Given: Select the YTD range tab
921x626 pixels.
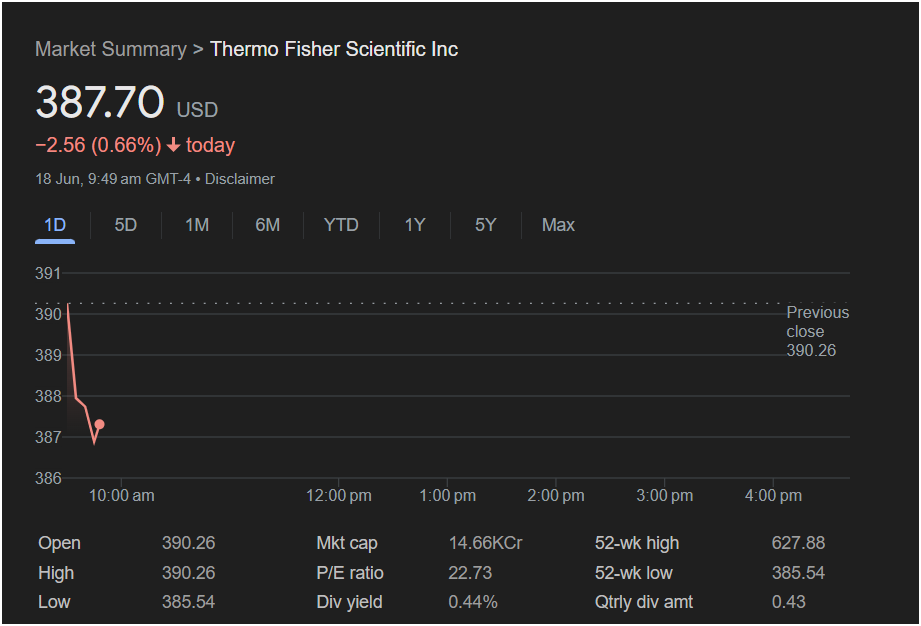Looking at the screenshot, I should click(x=341, y=225).
